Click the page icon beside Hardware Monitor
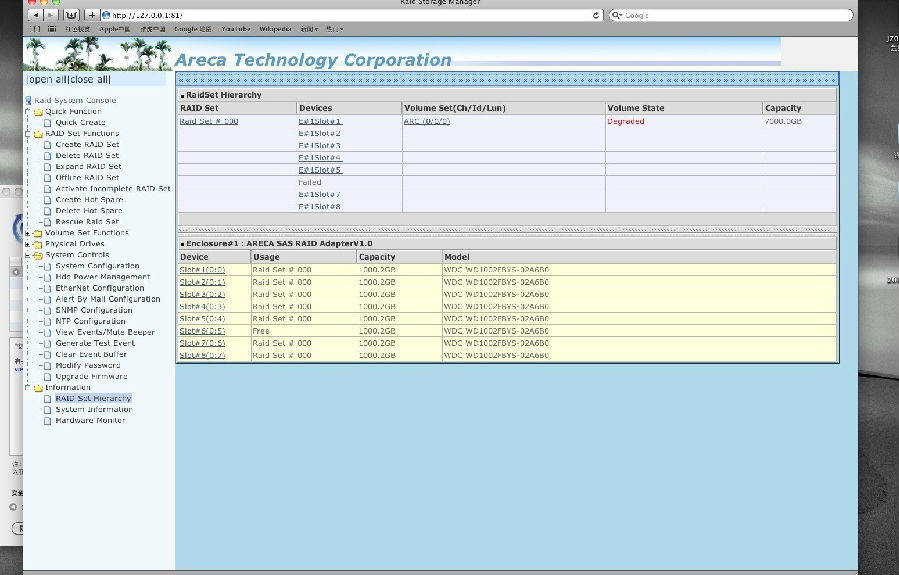This screenshot has width=899, height=575. (x=48, y=421)
